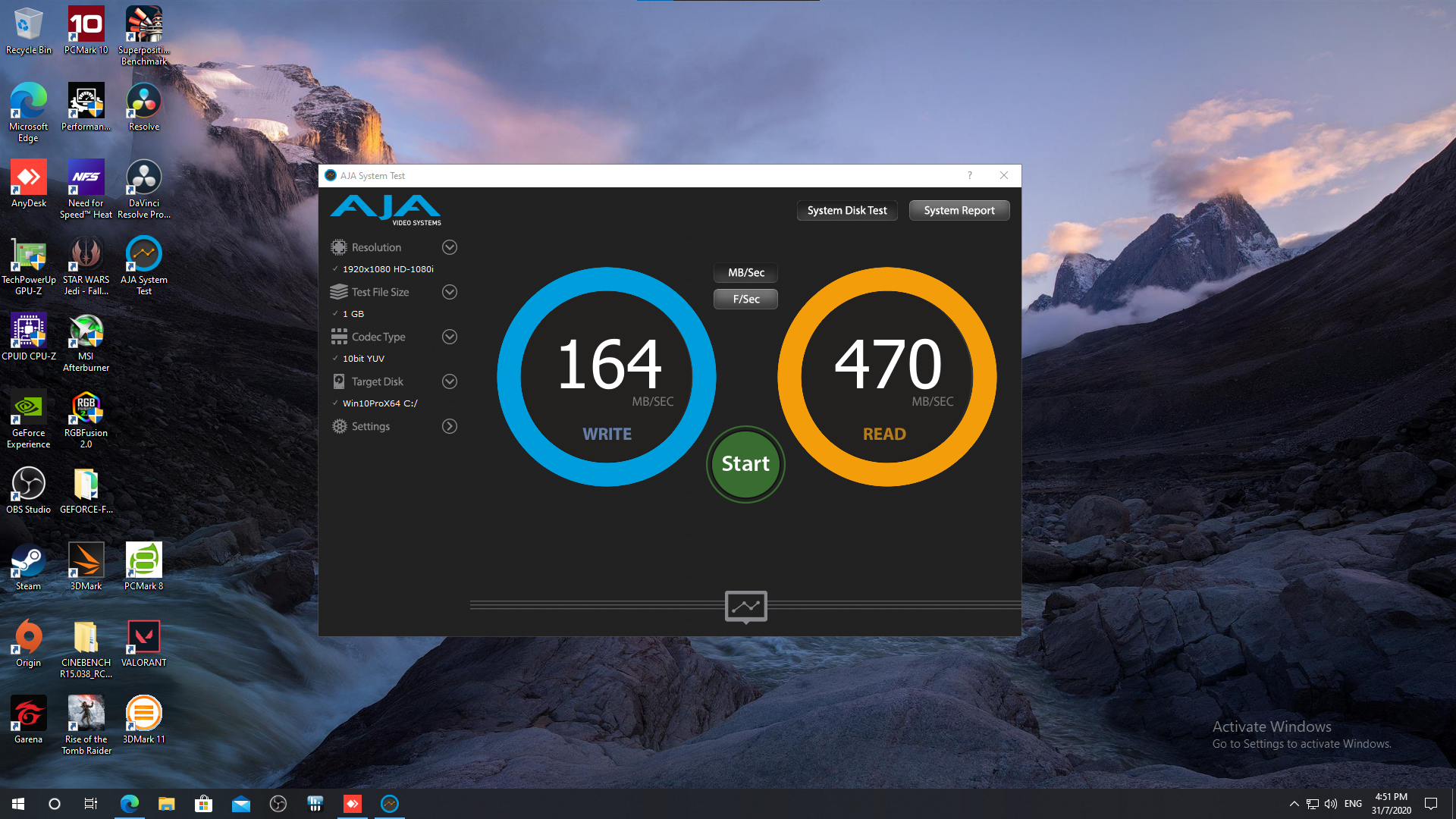Image resolution: width=1456 pixels, height=819 pixels.
Task: Switch units to MB/Sec
Action: (x=745, y=272)
